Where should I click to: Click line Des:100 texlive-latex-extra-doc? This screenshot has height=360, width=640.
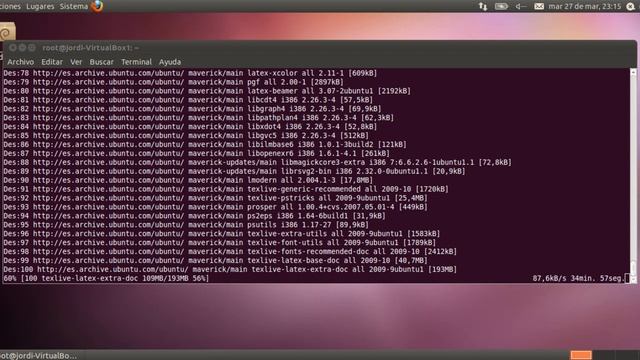pos(230,270)
